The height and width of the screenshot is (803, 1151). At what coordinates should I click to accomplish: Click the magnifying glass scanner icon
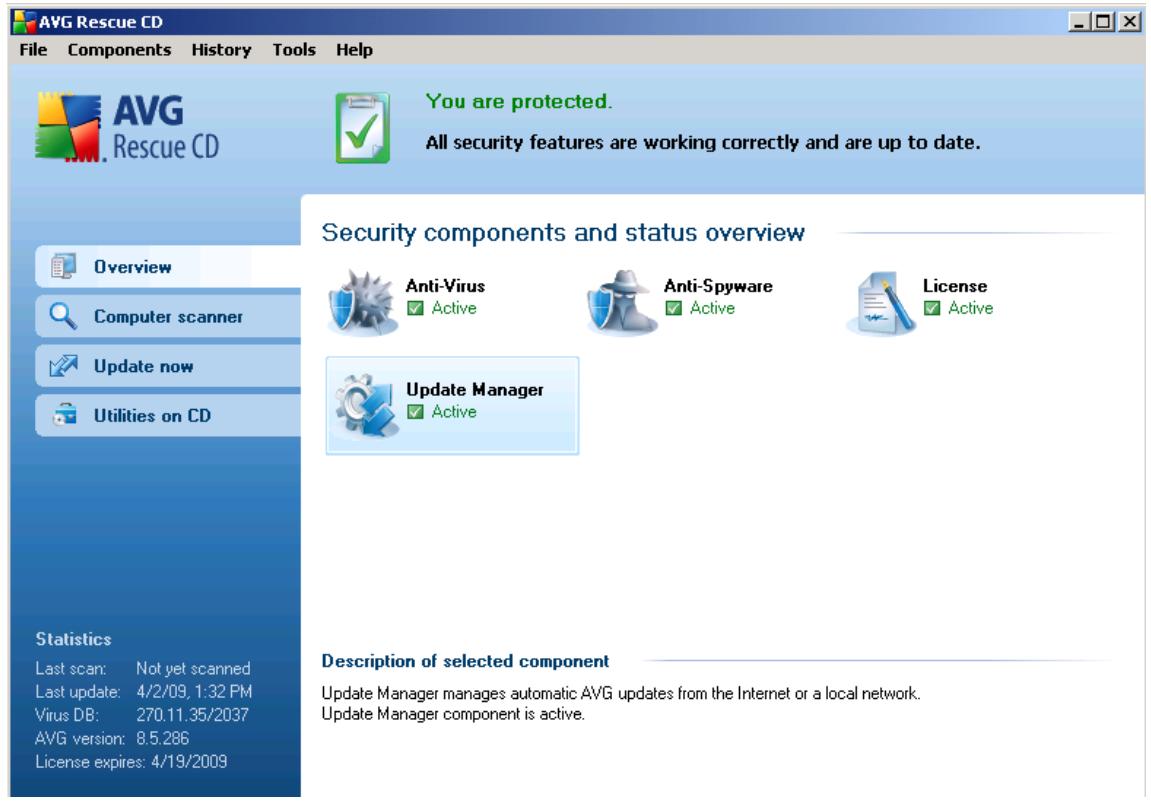(63, 316)
